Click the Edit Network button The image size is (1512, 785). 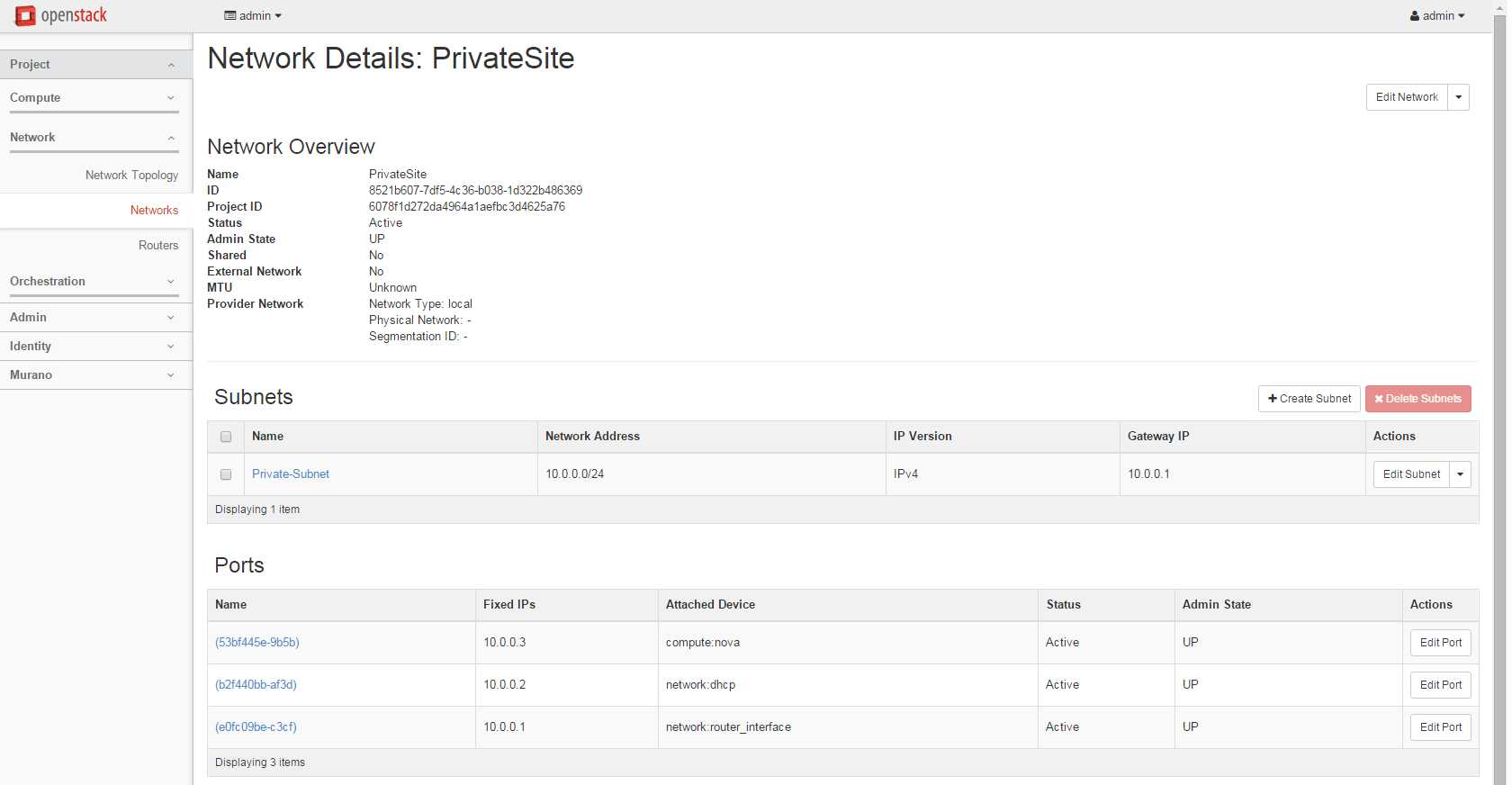pos(1407,97)
